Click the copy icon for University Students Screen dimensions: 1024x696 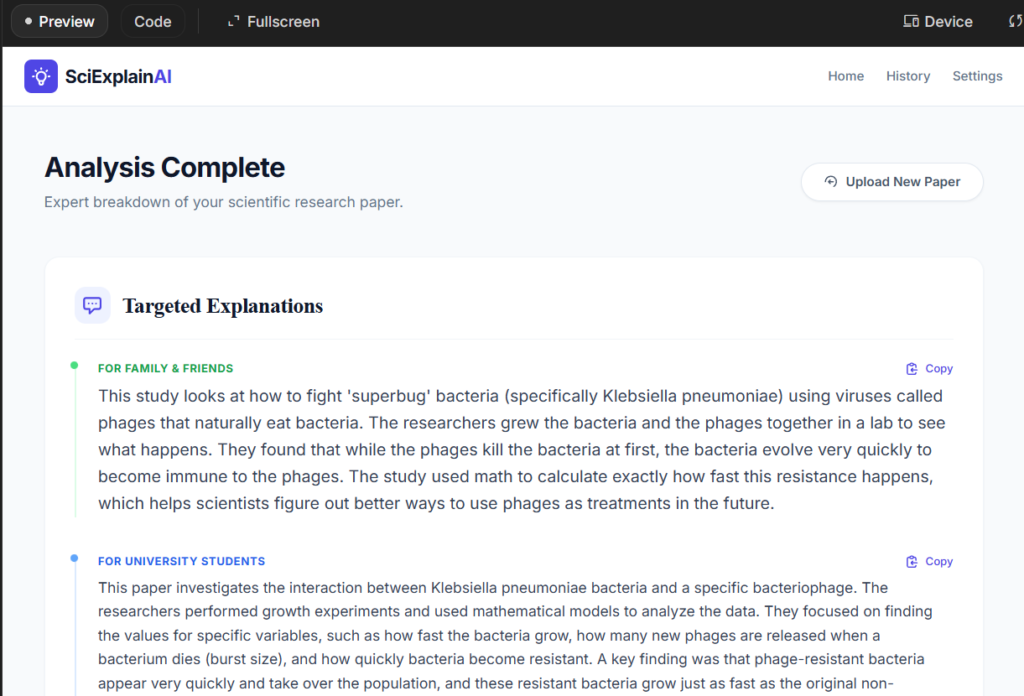911,562
